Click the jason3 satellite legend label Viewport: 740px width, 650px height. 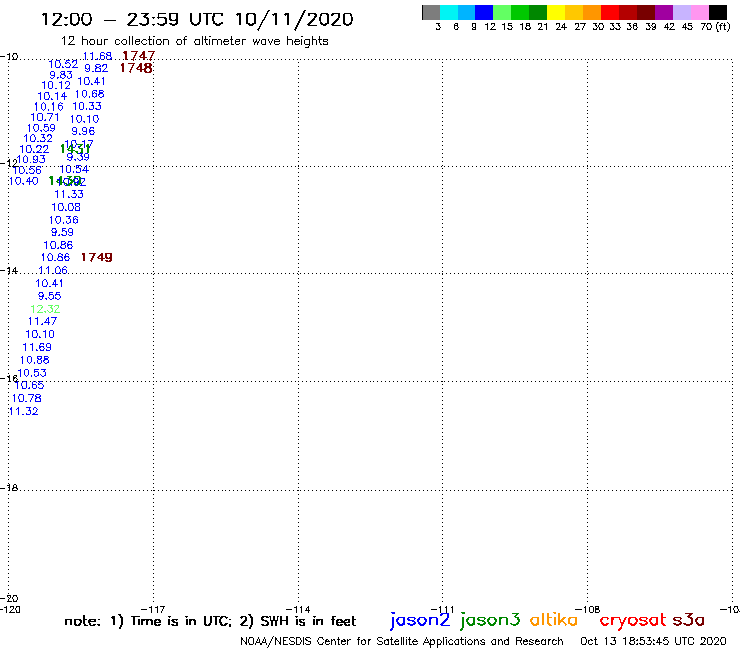[490, 620]
